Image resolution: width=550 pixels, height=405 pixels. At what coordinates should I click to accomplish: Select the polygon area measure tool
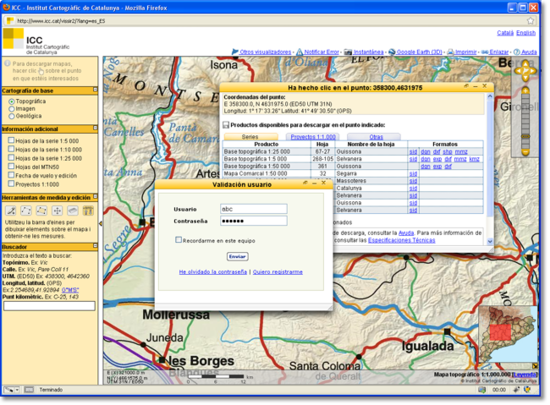point(42,210)
